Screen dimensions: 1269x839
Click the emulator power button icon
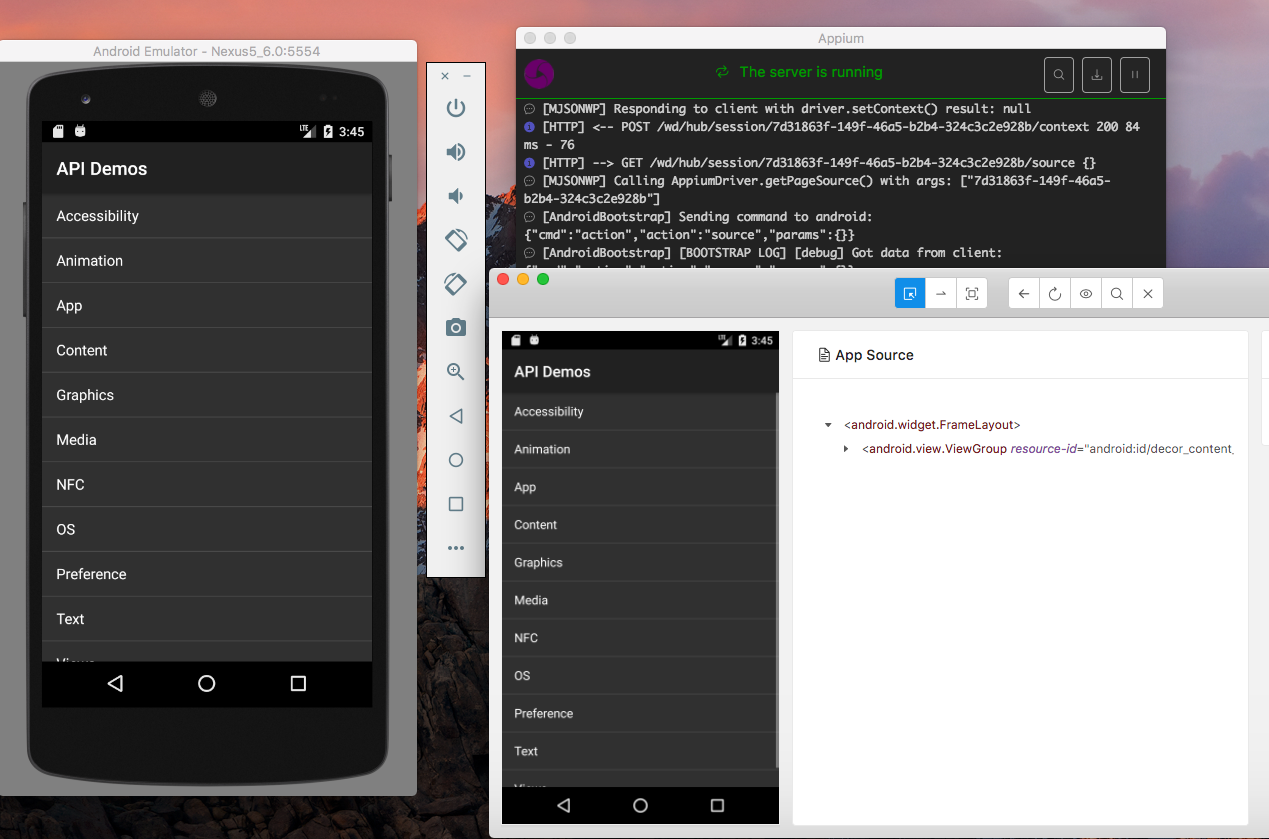456,108
